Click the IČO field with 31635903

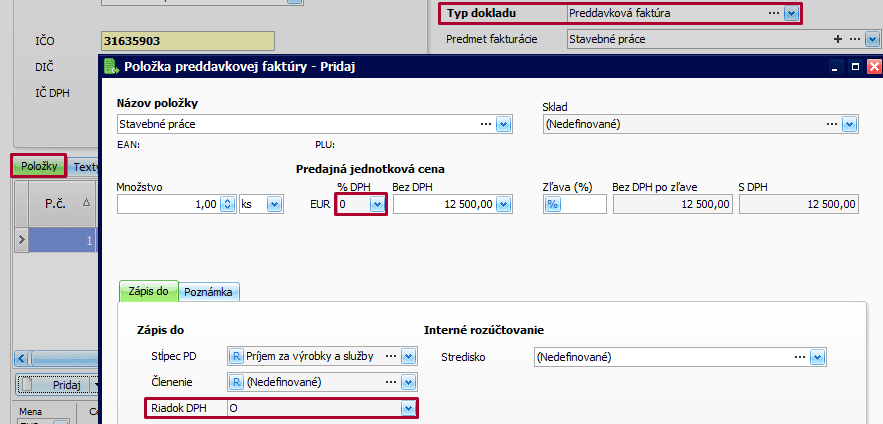186,41
